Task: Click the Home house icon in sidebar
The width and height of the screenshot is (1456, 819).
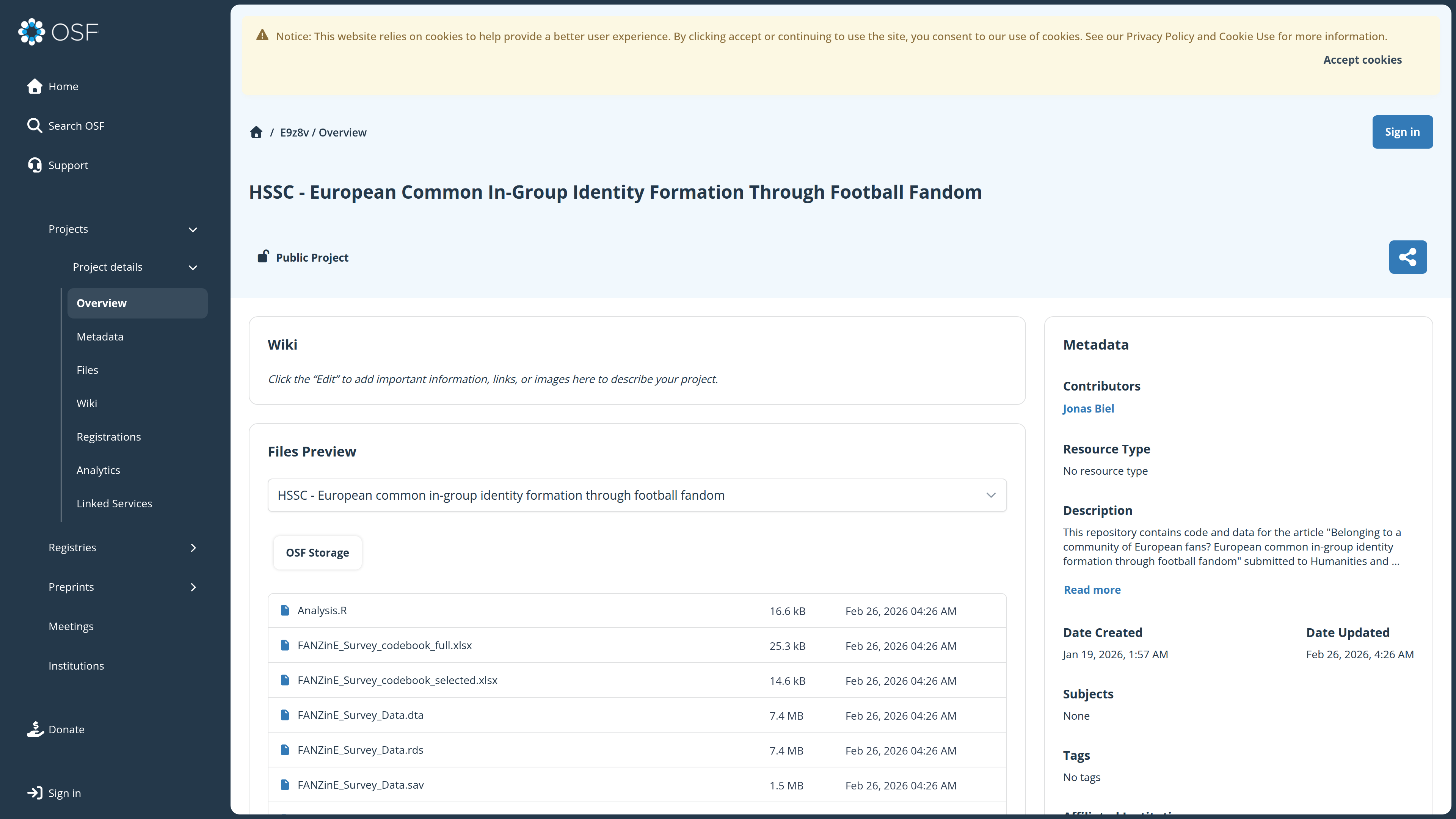Action: coord(35,86)
